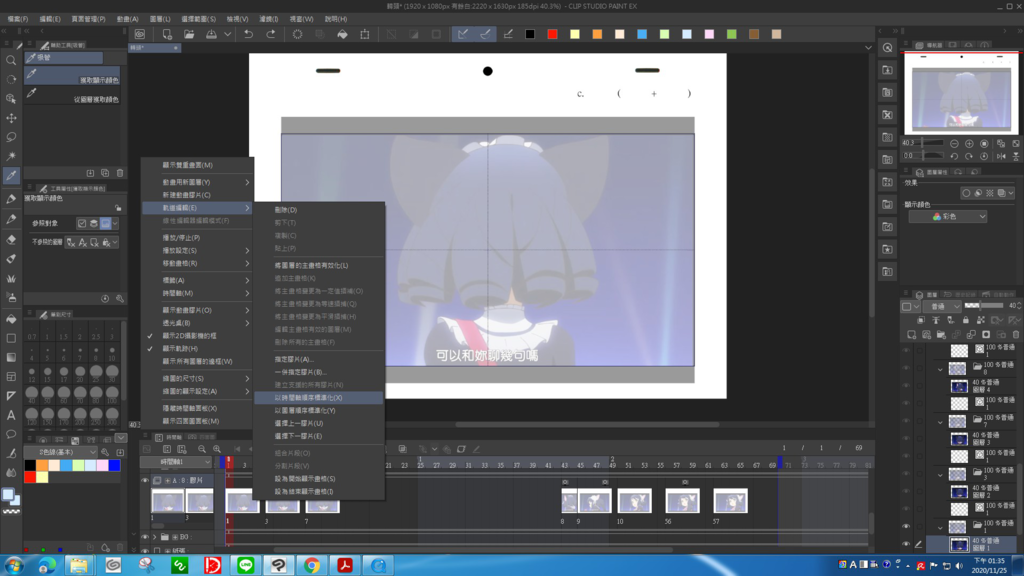Toggle border effect circle in layer property
This screenshot has width=1024, height=576.
pyautogui.click(x=966, y=193)
